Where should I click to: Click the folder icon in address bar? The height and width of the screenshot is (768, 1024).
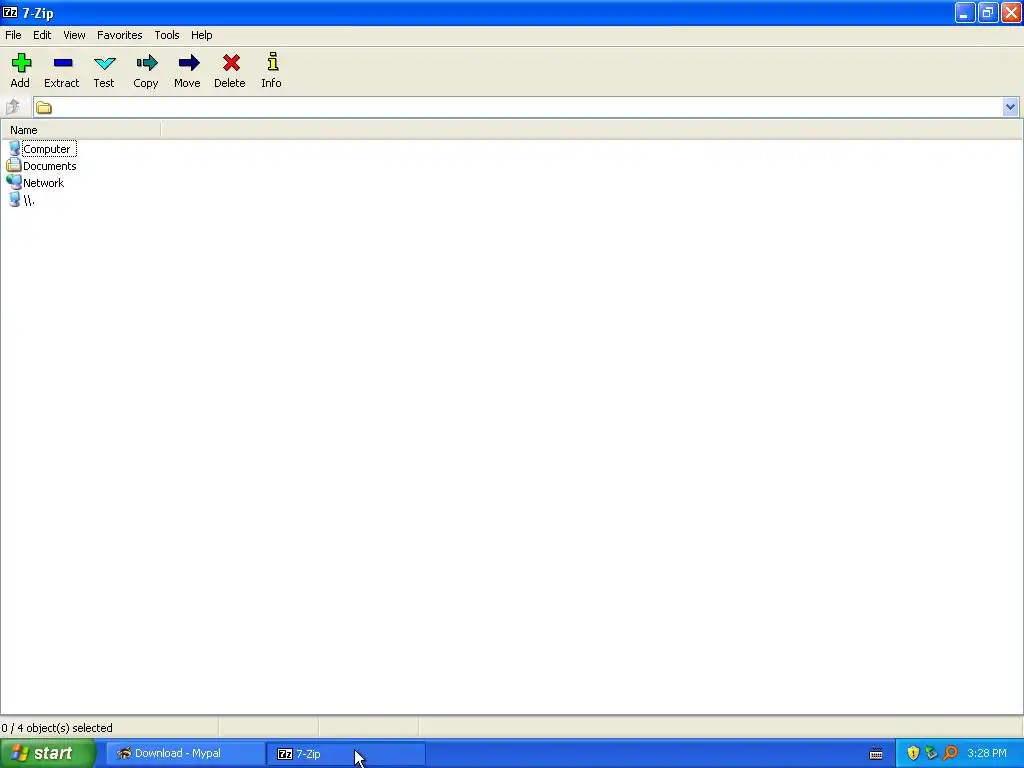(x=44, y=107)
